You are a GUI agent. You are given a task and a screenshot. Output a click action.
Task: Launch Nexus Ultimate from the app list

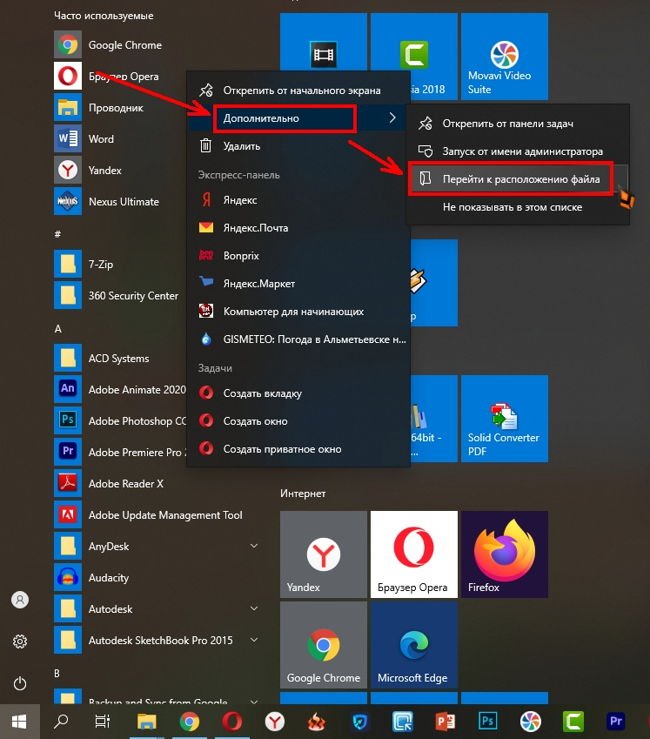point(108,202)
